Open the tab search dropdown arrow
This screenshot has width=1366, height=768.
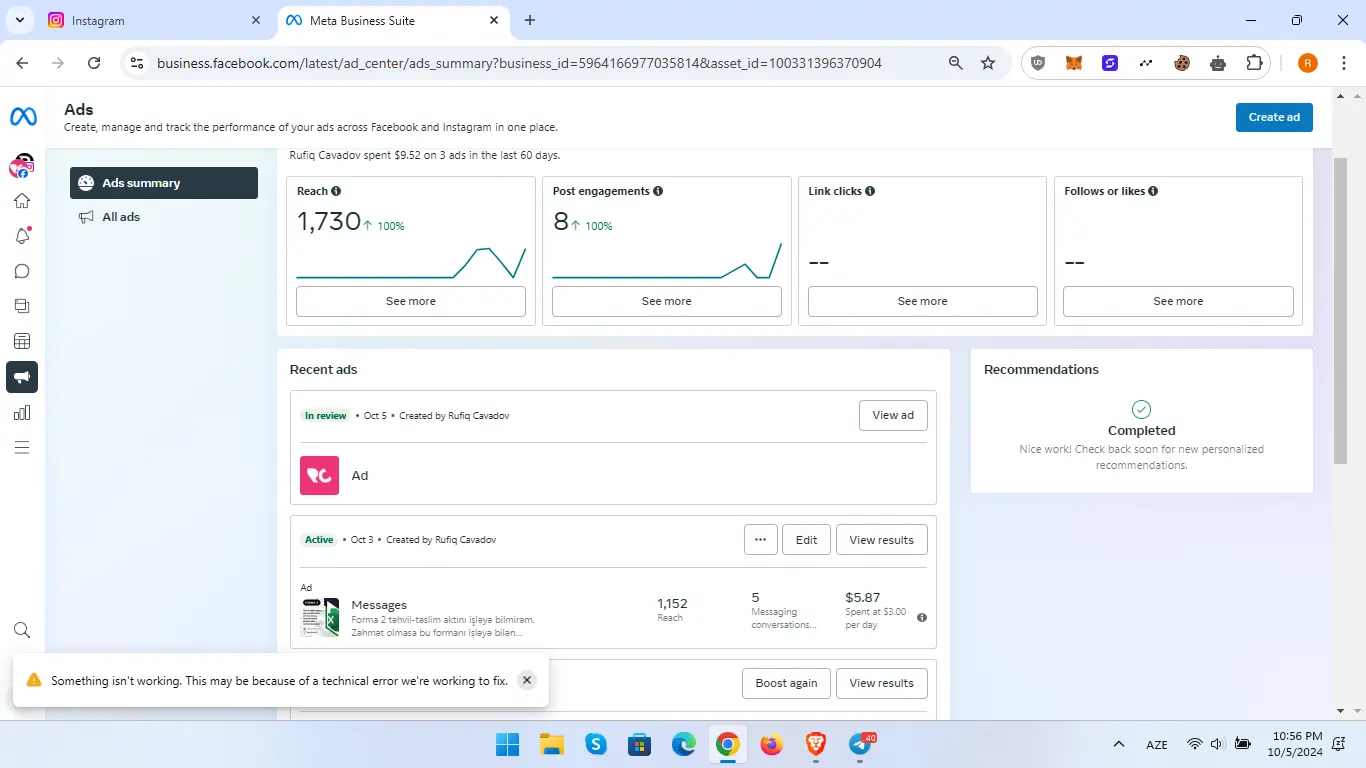click(x=19, y=20)
